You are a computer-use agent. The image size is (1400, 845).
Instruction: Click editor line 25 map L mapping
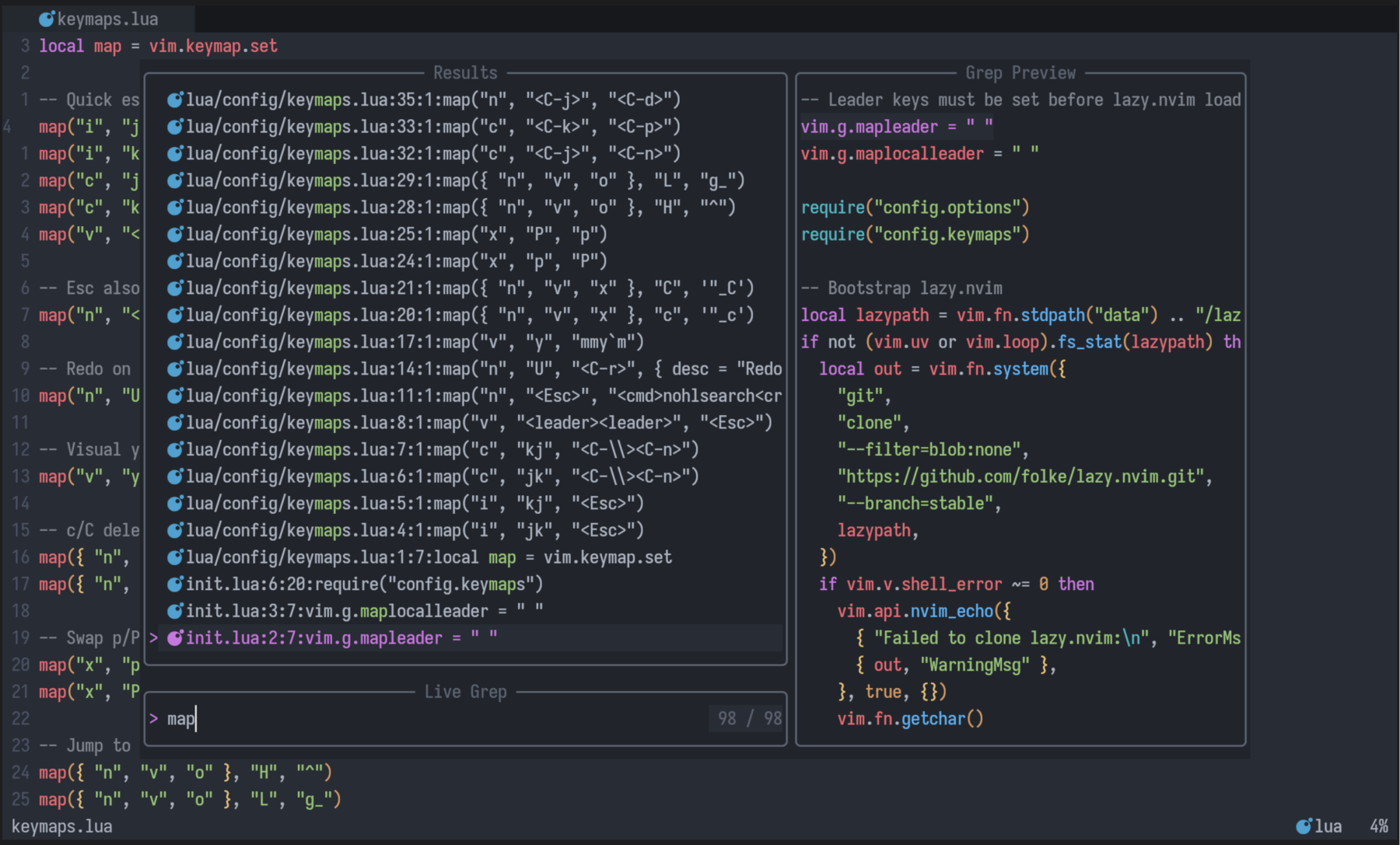tap(191, 799)
